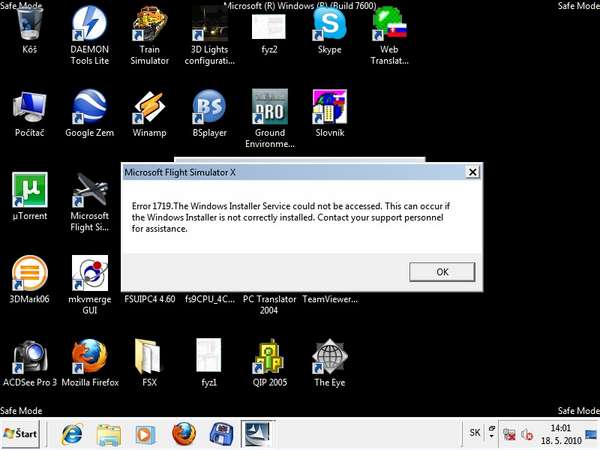Open DAEMON Tools Lite desktop icon
Viewport: 600px width, 450px height.
click(x=90, y=26)
